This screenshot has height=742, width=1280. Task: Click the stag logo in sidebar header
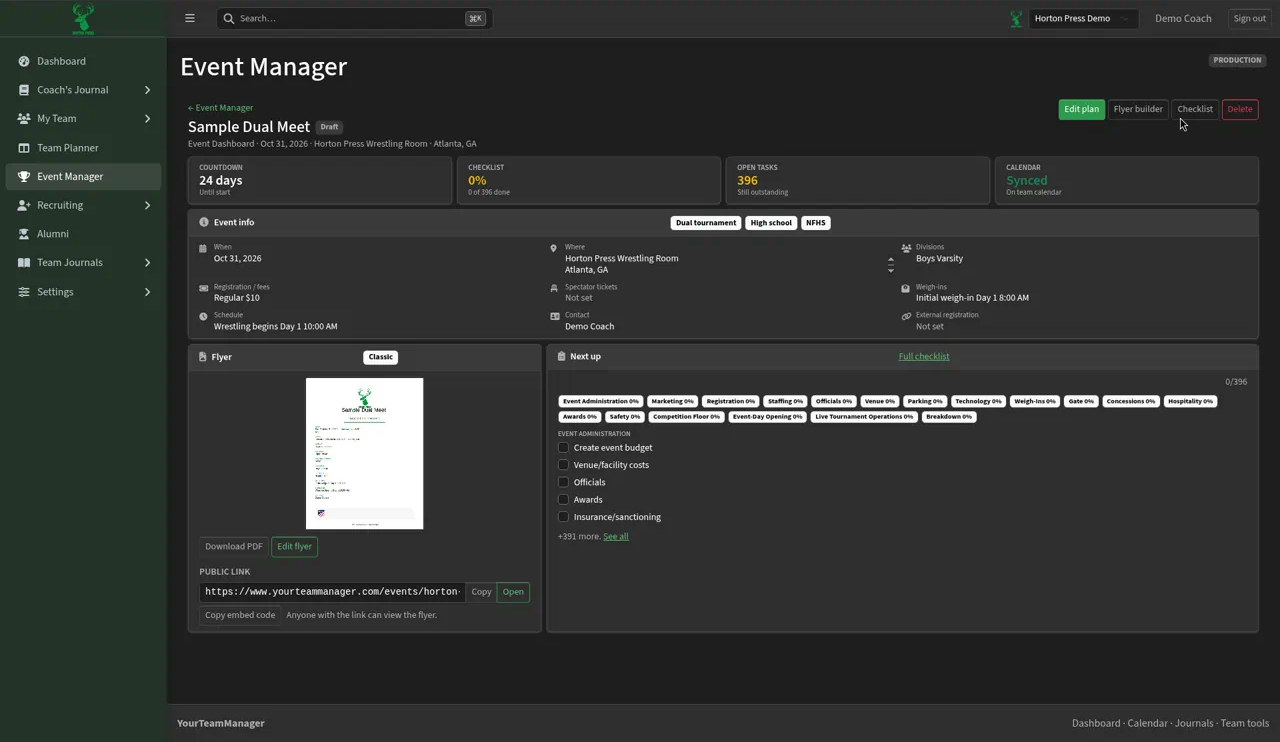[83, 18]
